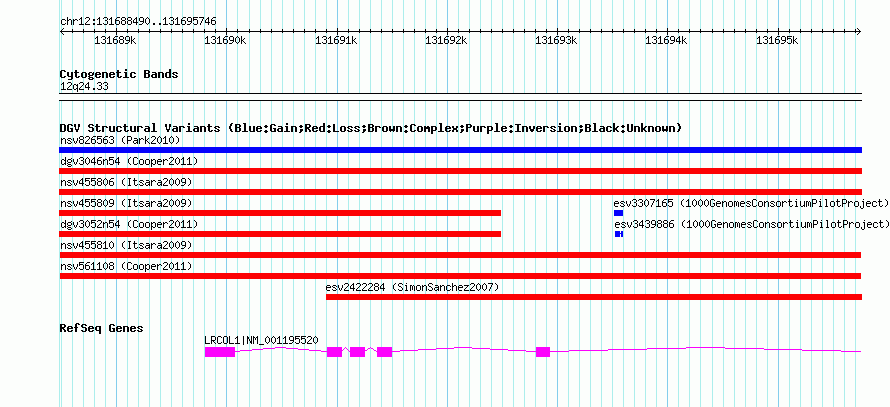890x407 pixels.
Task: Select the DGV Structural Variants track title
Action: point(370,128)
